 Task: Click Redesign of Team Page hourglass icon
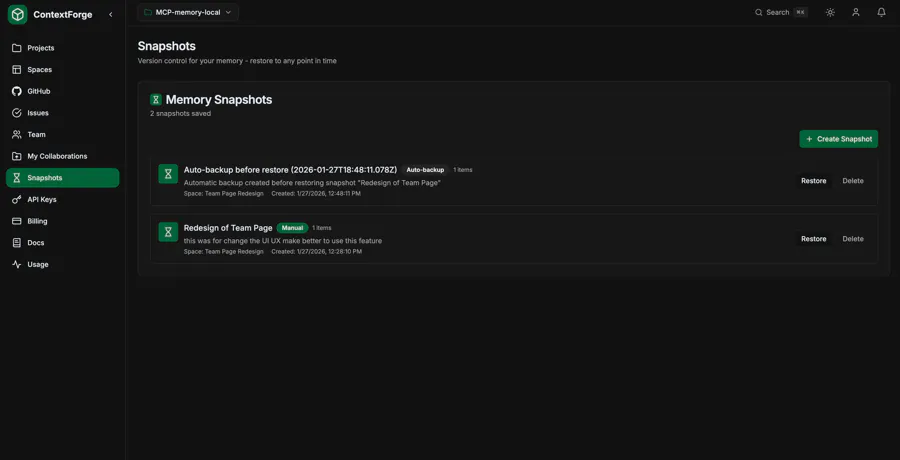[168, 232]
